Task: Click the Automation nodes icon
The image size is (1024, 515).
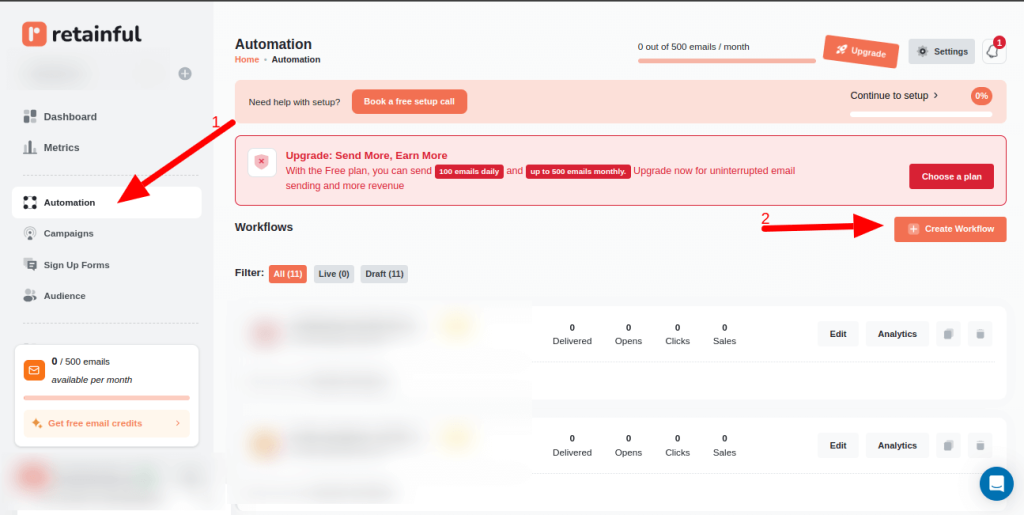Action: pyautogui.click(x=30, y=202)
